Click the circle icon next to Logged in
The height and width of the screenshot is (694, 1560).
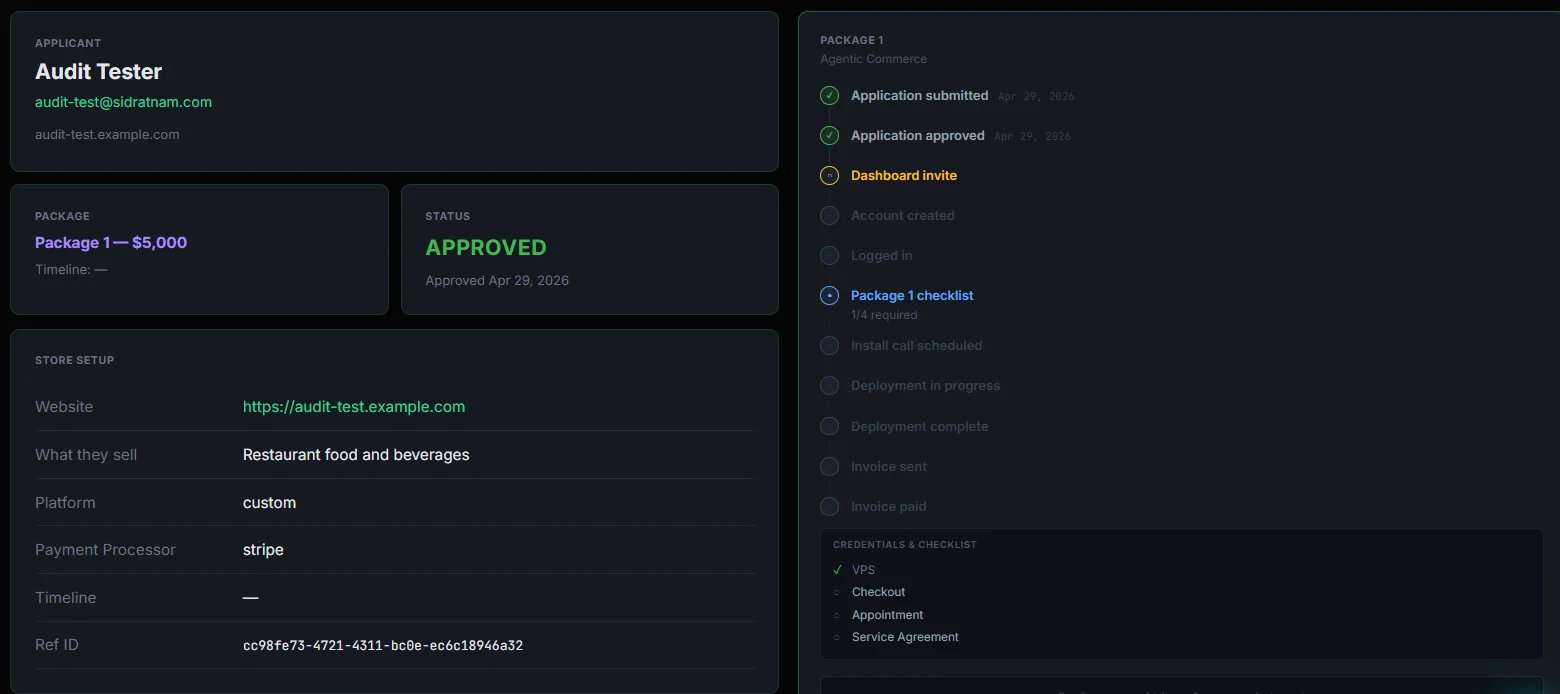829,256
